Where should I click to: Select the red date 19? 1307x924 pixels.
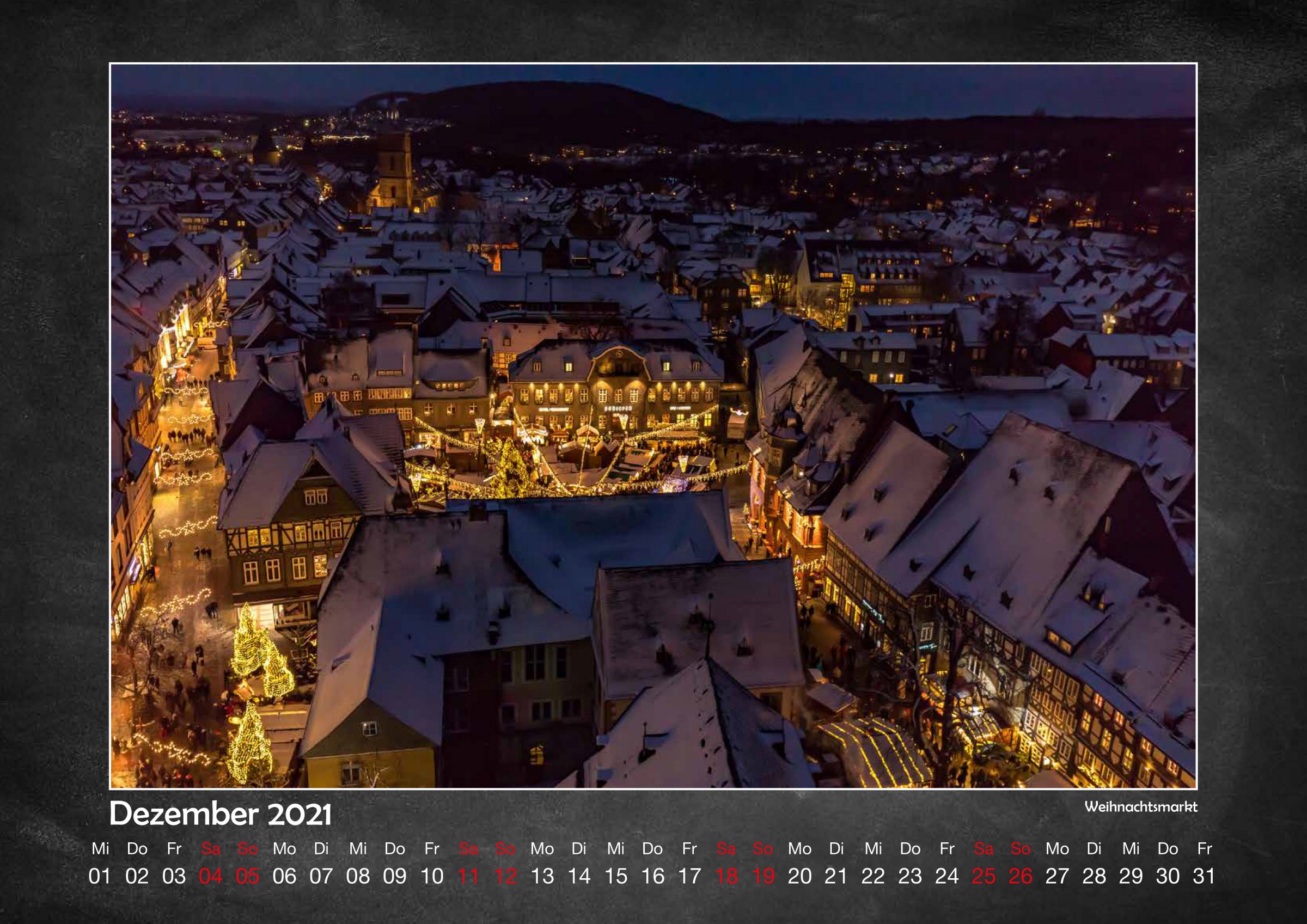763,876
